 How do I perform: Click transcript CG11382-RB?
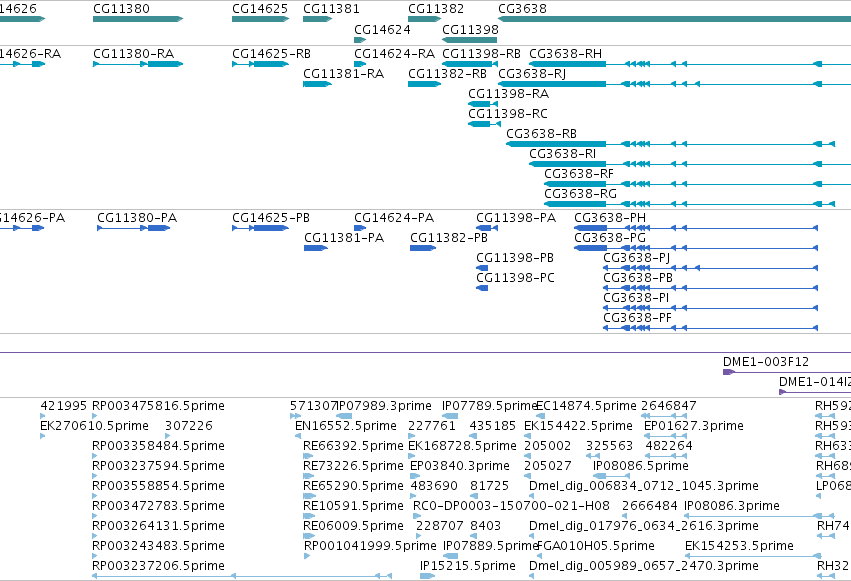(447, 74)
